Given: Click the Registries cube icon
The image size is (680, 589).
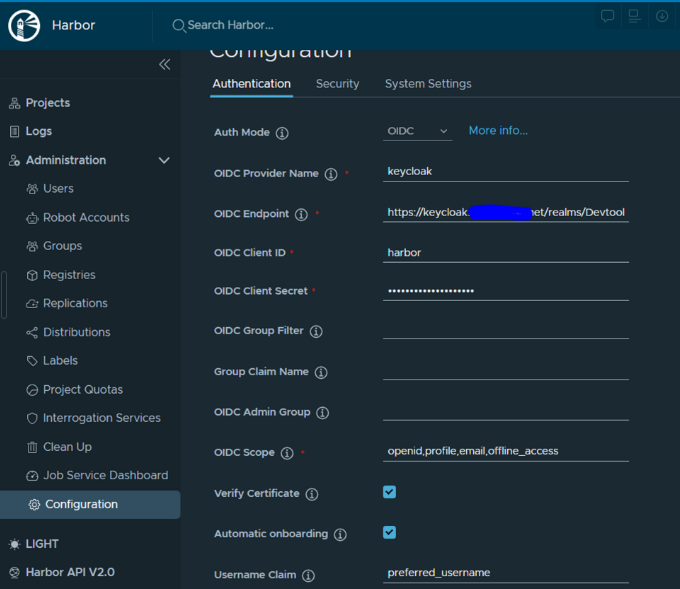Looking at the screenshot, I should coord(32,275).
